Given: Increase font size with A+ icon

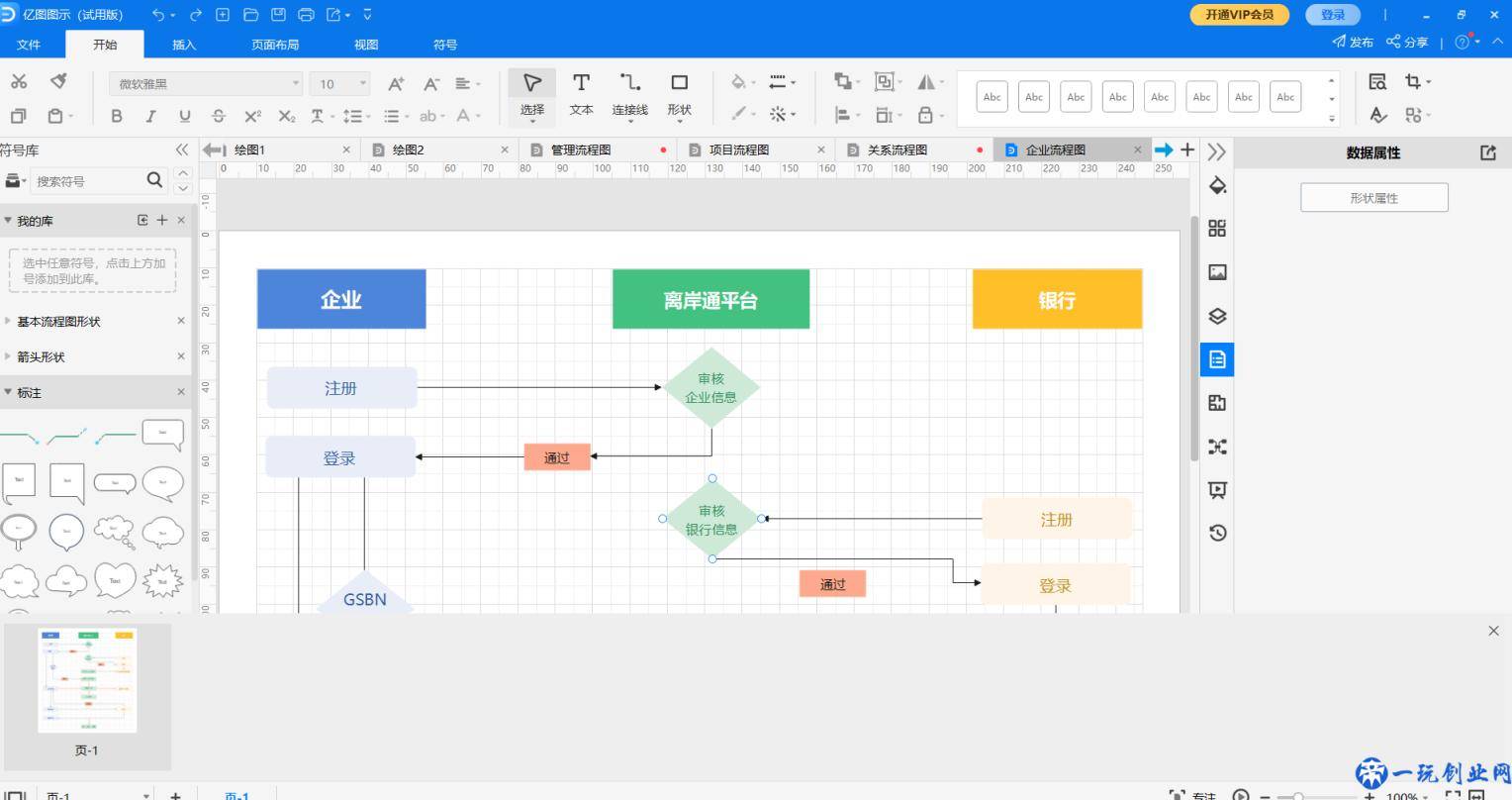Looking at the screenshot, I should click(x=395, y=84).
